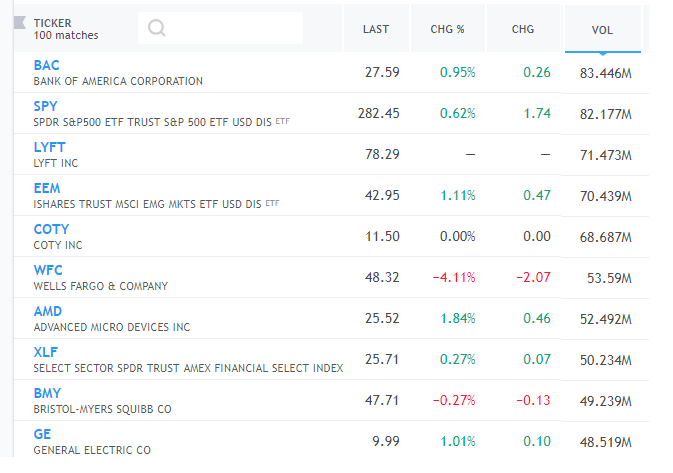Image resolution: width=673 pixels, height=473 pixels.
Task: Focus the ticker search input field
Action: coord(220,28)
